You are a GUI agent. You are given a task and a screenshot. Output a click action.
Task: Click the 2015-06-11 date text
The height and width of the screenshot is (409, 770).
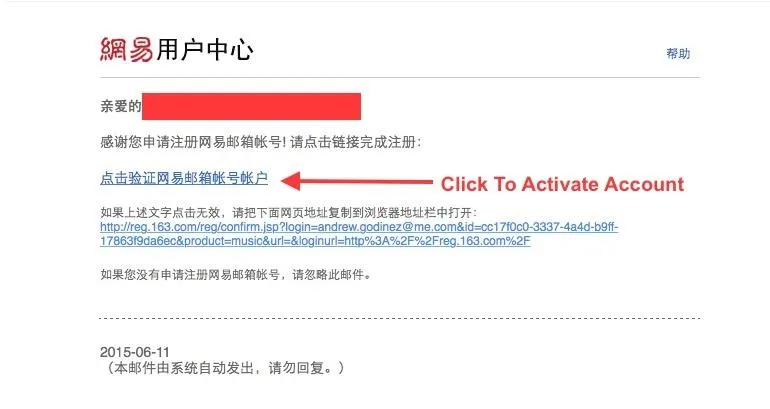click(x=135, y=352)
